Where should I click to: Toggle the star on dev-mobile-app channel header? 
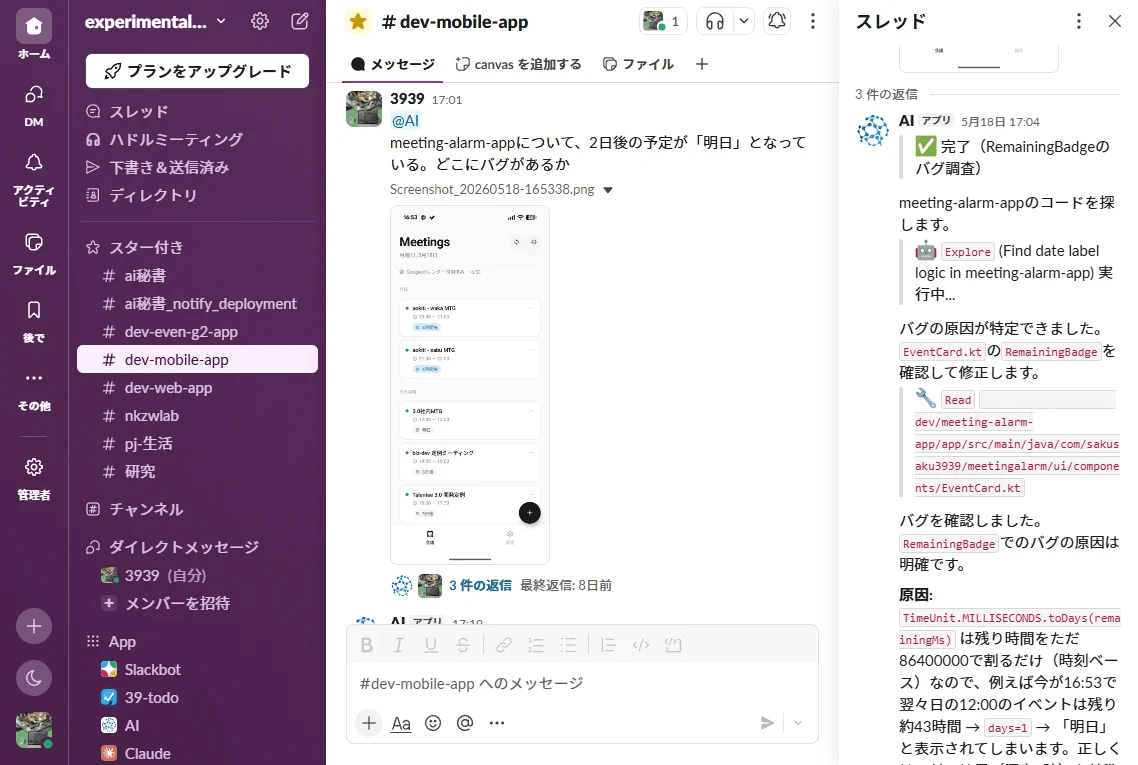[x=358, y=22]
